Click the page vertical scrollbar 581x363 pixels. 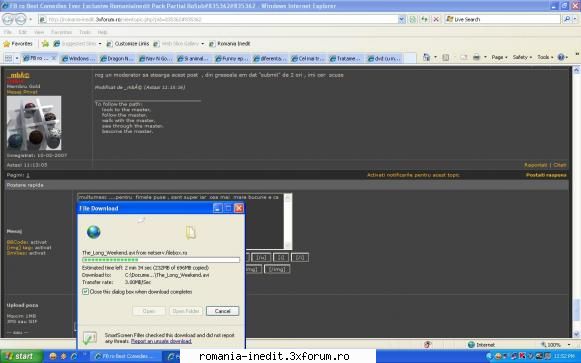pos(576,202)
